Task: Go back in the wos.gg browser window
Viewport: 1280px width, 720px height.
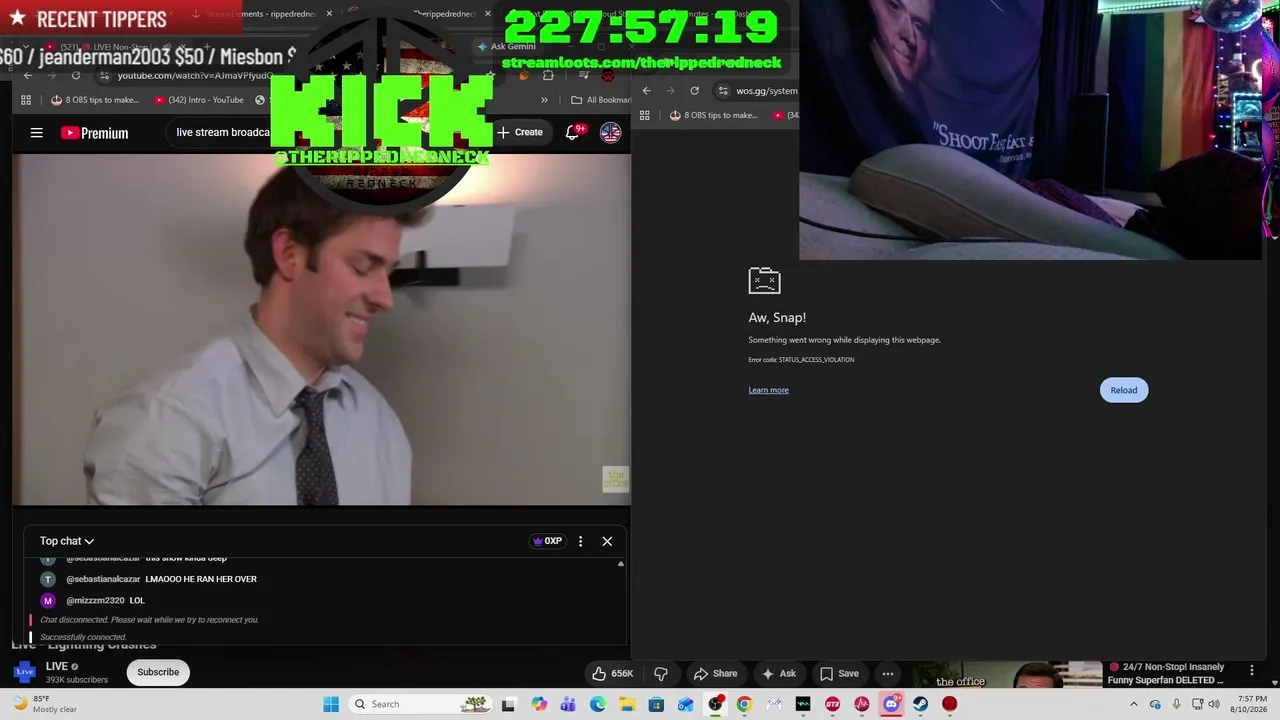Action: point(647,91)
